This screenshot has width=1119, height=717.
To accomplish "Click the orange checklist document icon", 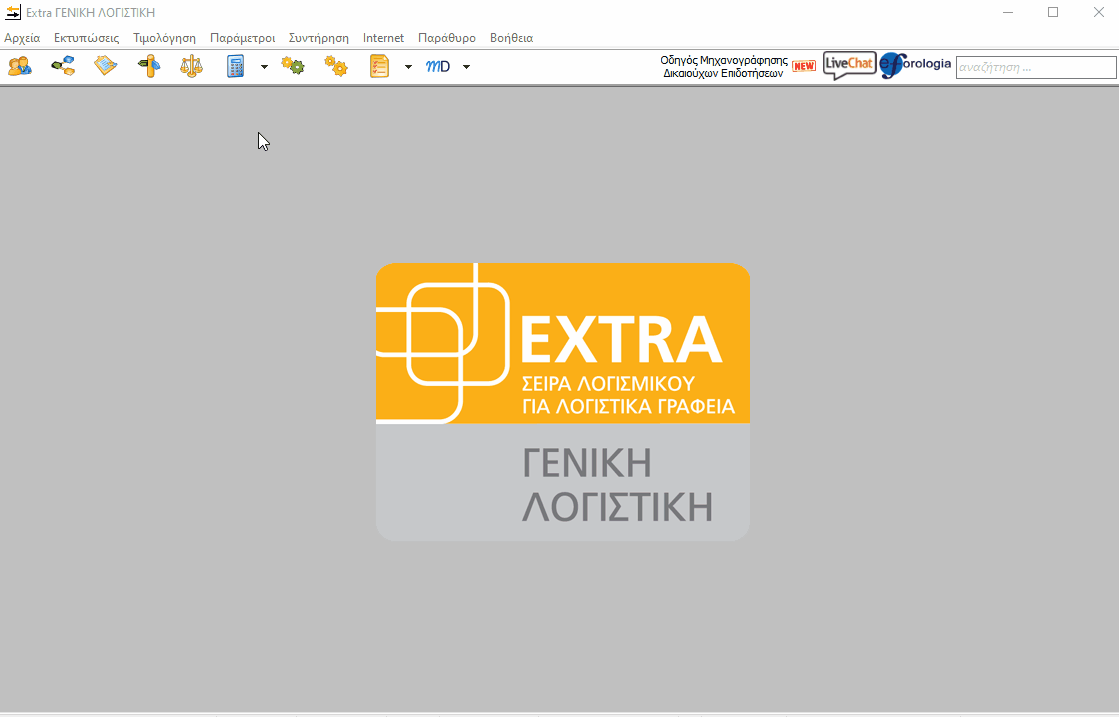I will pyautogui.click(x=379, y=67).
